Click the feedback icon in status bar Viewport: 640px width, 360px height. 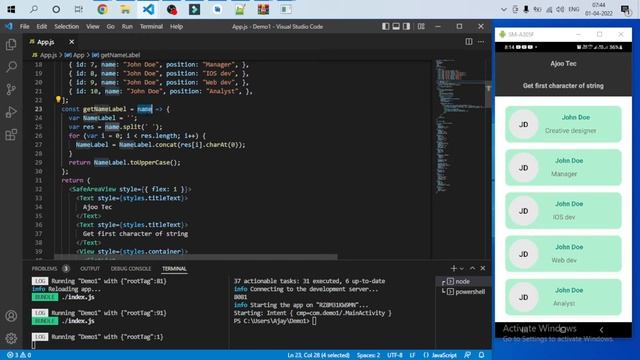tap(467, 355)
